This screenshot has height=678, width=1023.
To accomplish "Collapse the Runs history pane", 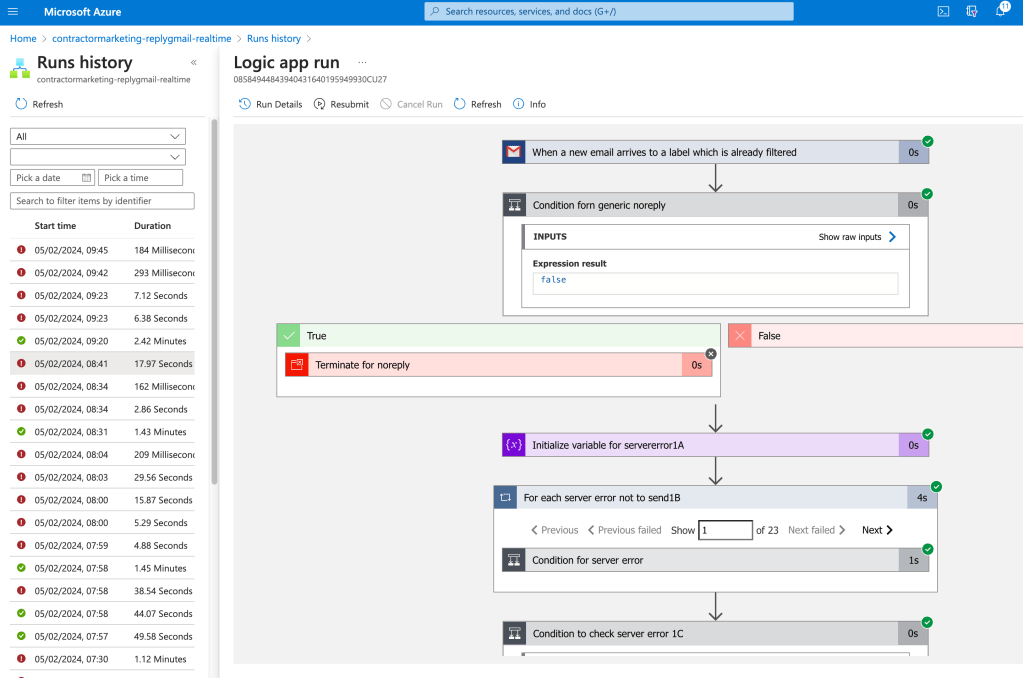I will [x=194, y=63].
